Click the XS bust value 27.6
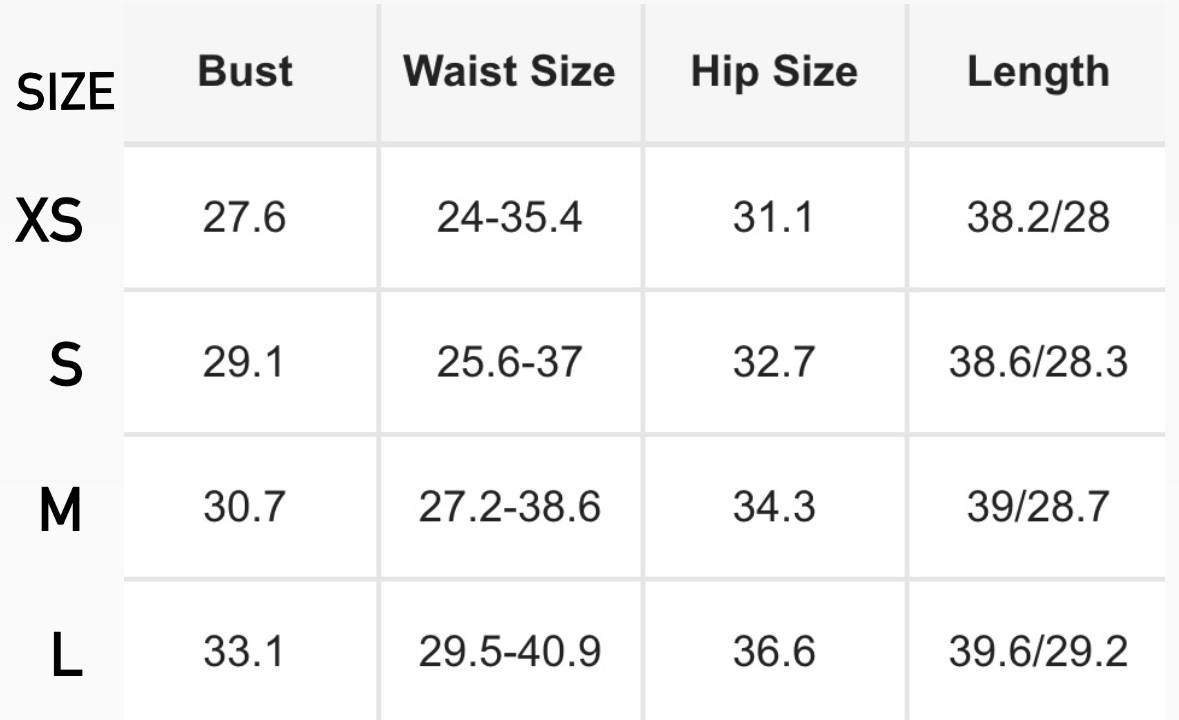1179x720 pixels. 244,217
